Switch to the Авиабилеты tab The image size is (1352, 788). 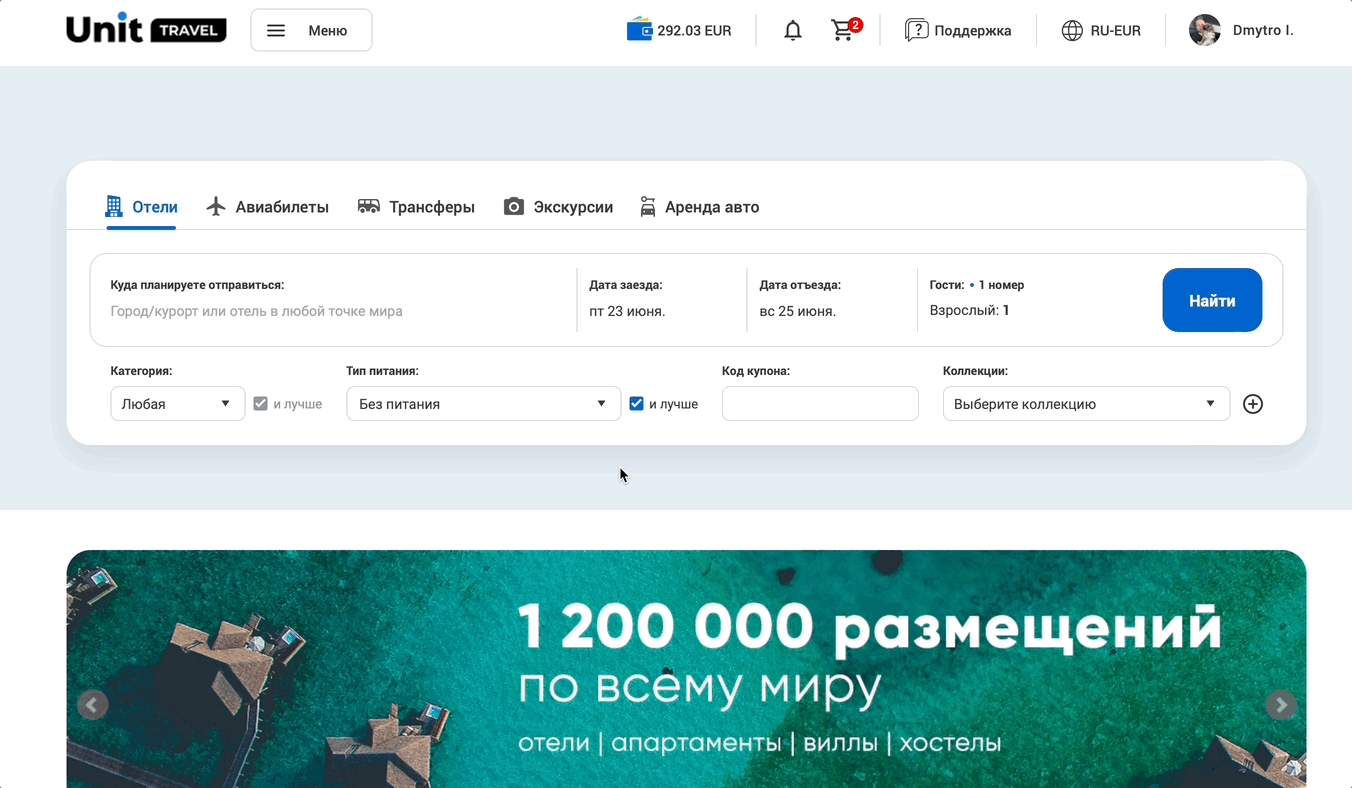click(268, 207)
